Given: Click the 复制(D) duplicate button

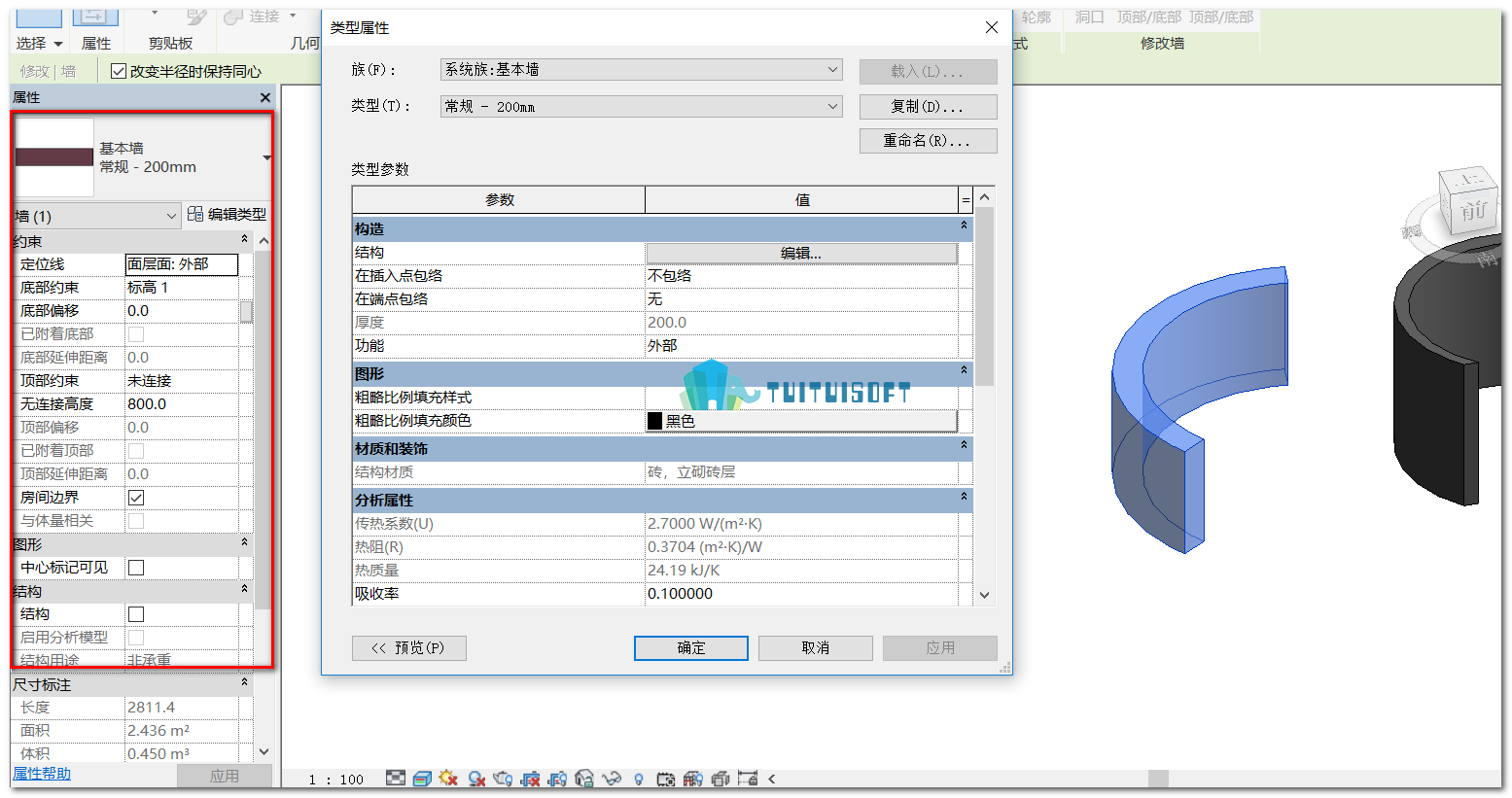Looking at the screenshot, I should click(x=929, y=106).
